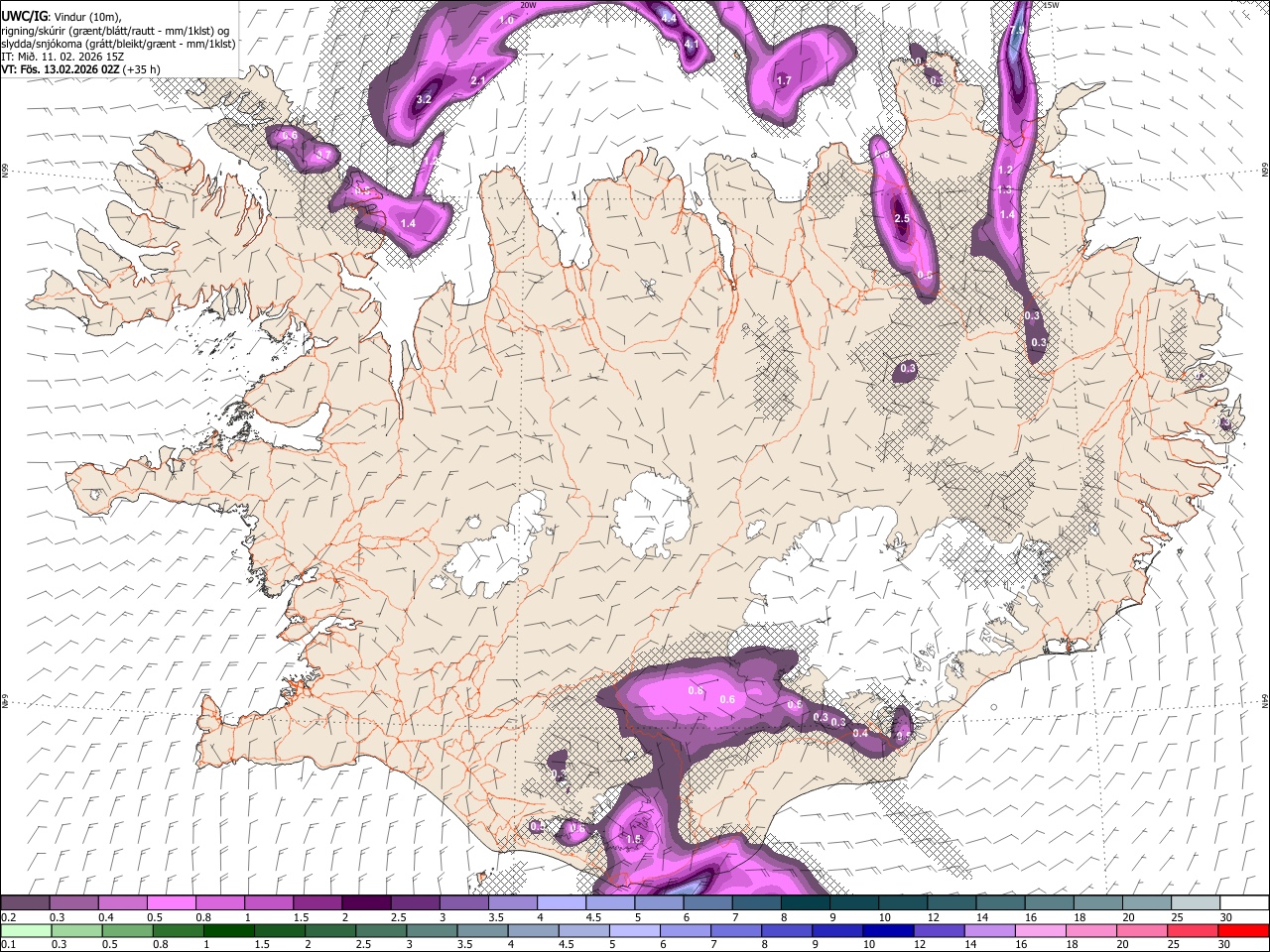Viewport: 1270px width, 952px height.
Task: Select the 'slydda/snjókoma' legend description line
Action: click(118, 43)
